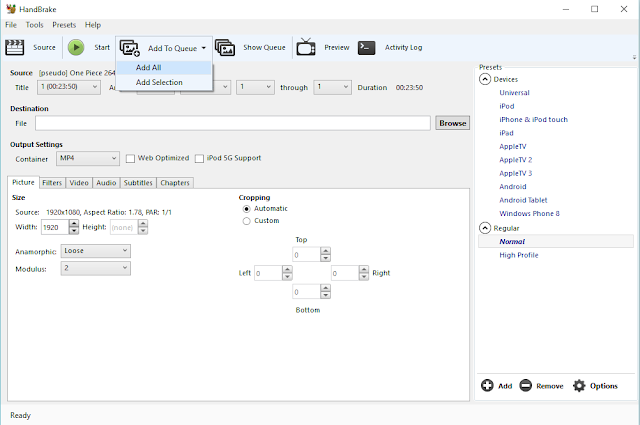The image size is (640, 425).
Task: Open the Add To Queue dropdown arrow
Action: 204,48
